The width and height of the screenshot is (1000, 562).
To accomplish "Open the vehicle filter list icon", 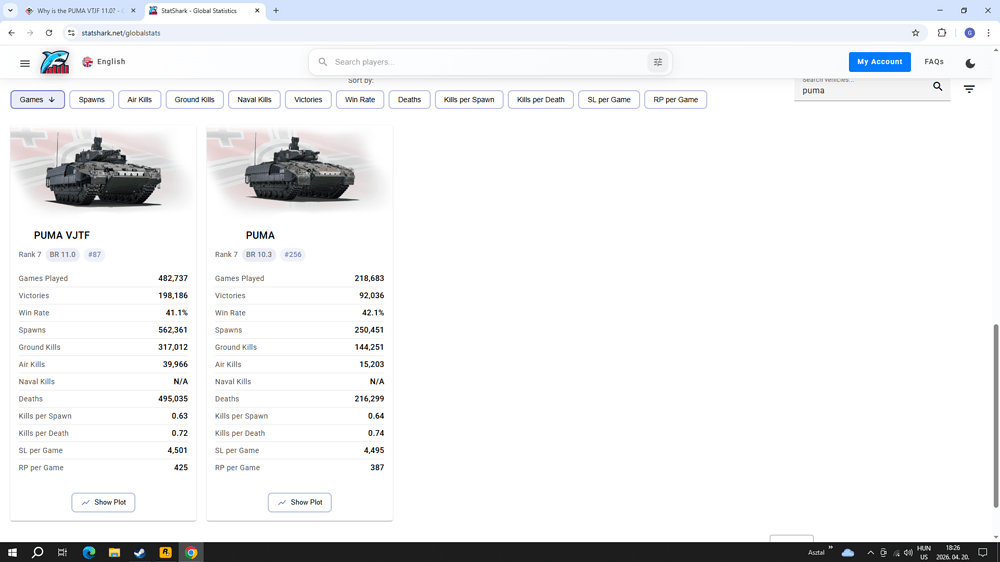I will pyautogui.click(x=969, y=89).
